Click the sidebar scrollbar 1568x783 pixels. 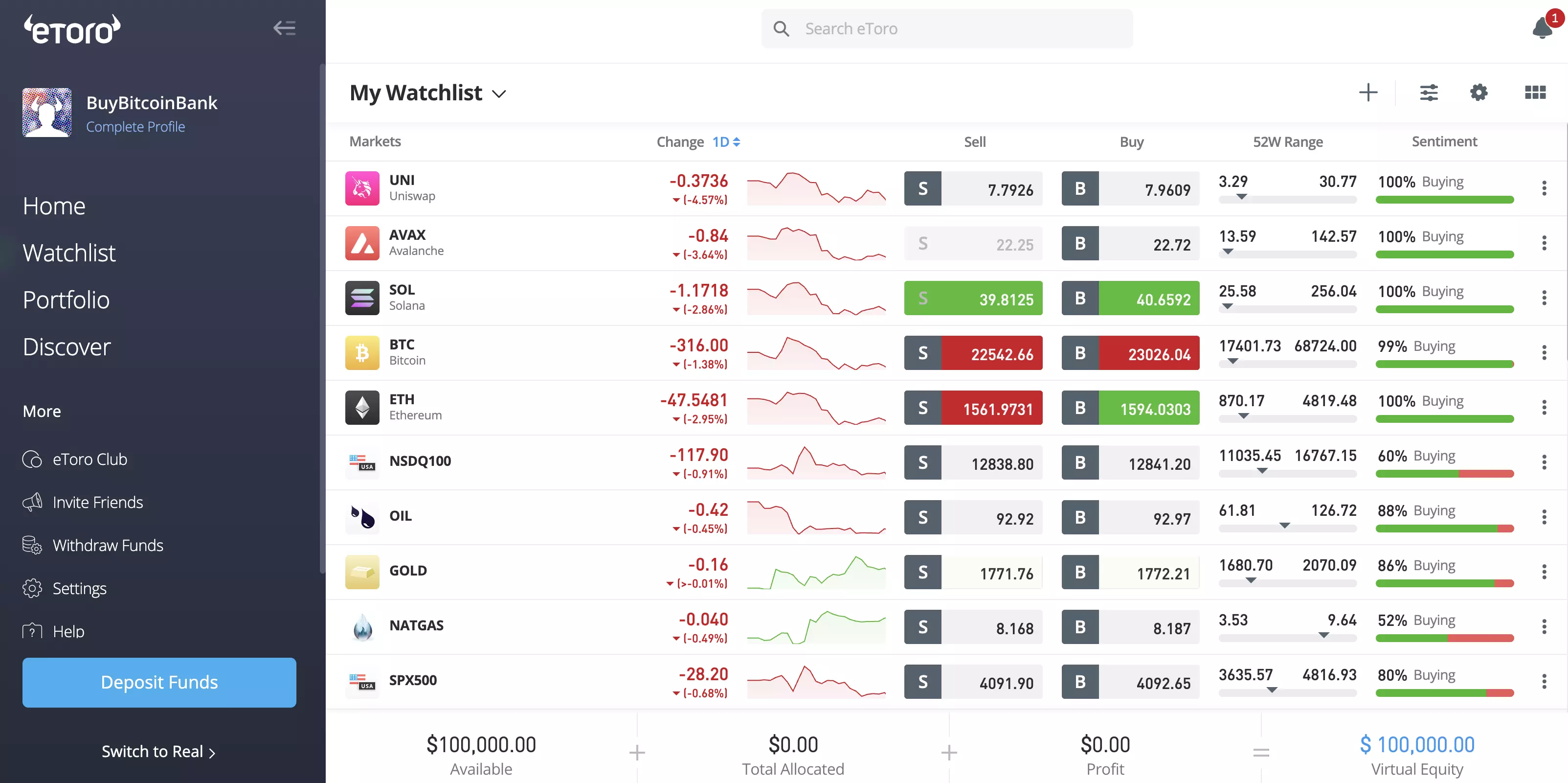322,319
